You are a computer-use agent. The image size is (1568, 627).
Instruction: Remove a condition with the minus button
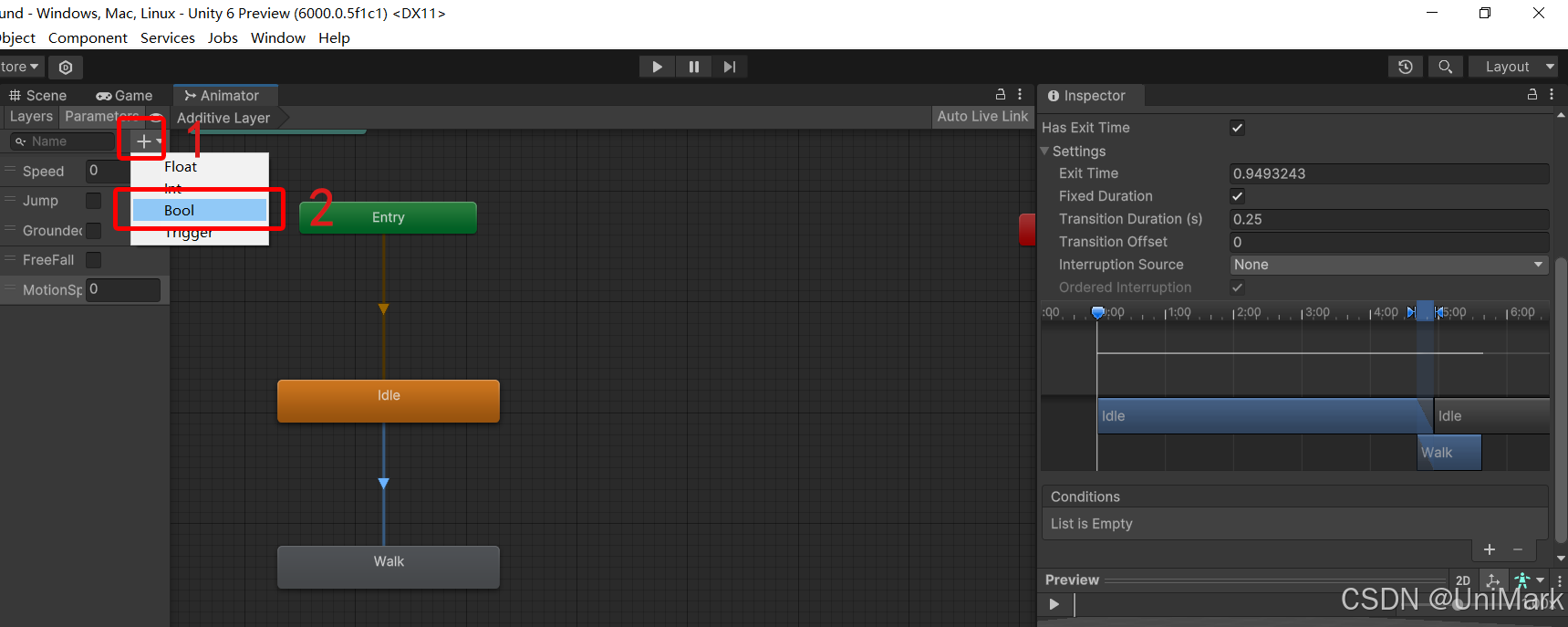pos(1518,549)
